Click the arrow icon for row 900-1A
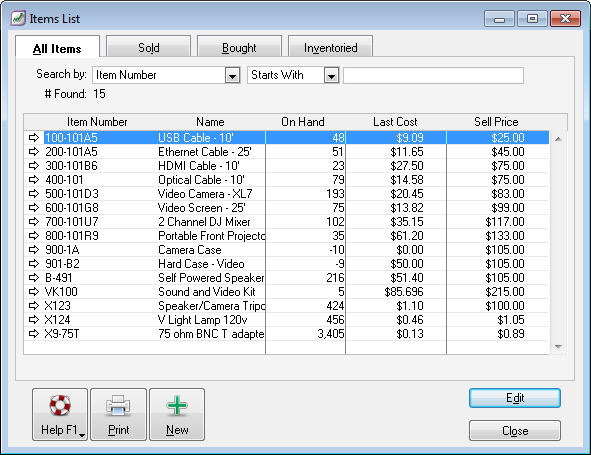The height and width of the screenshot is (455, 591). tap(34, 250)
